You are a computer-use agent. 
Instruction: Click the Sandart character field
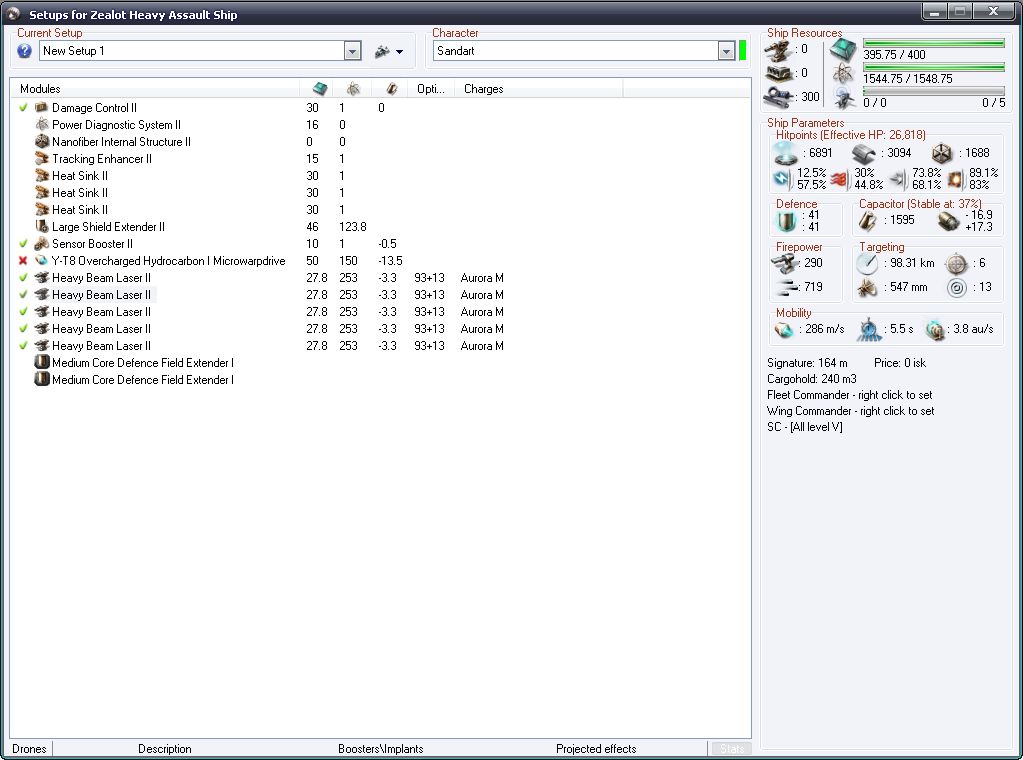(576, 51)
